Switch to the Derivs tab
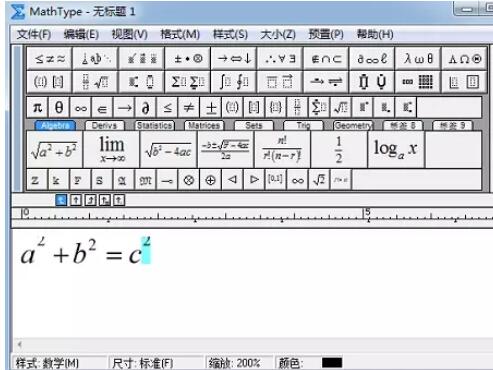This screenshot has height=370, width=493. (x=104, y=125)
